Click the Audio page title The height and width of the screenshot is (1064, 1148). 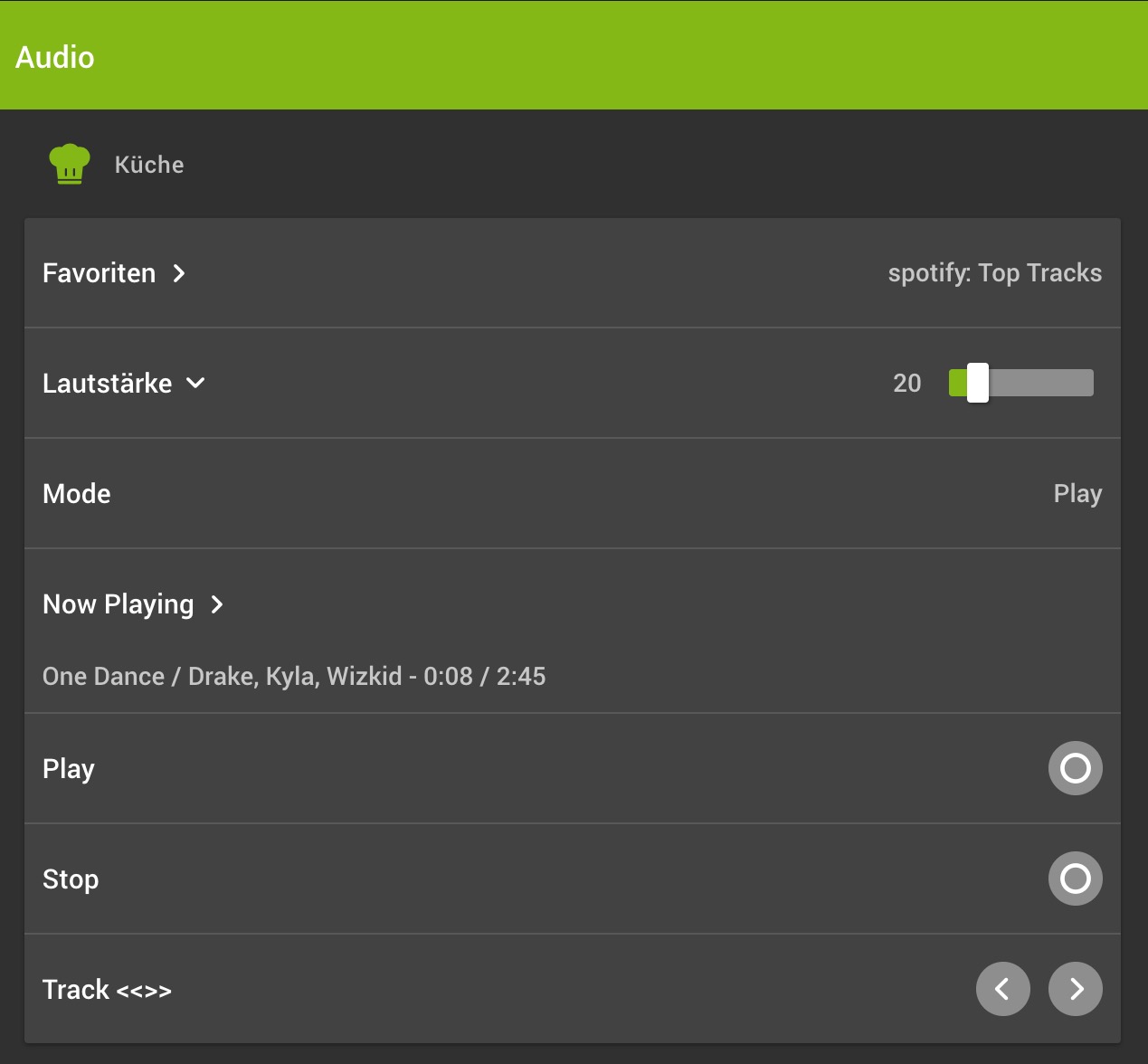55,57
